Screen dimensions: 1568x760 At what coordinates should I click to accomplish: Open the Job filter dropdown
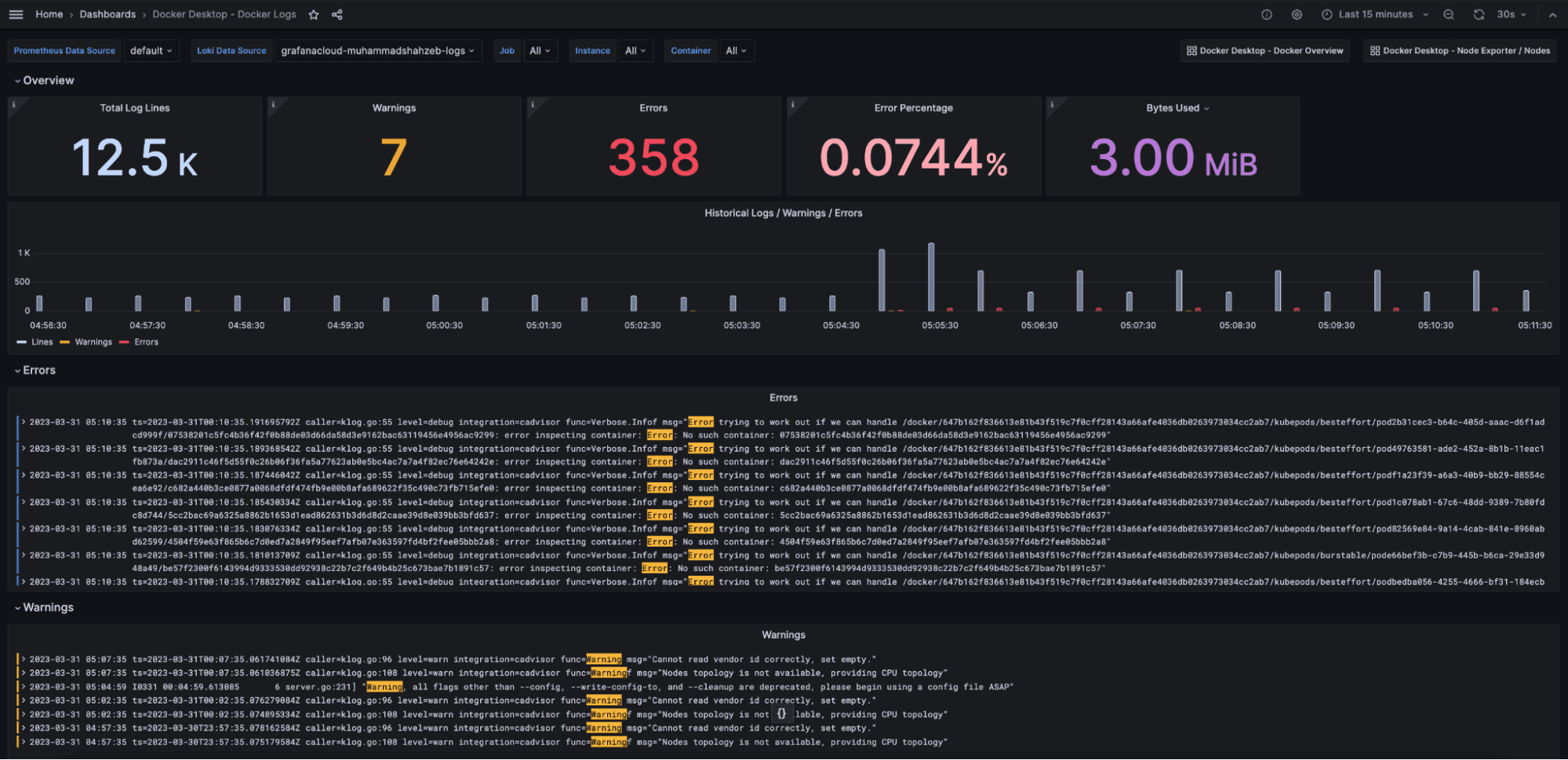click(x=540, y=50)
